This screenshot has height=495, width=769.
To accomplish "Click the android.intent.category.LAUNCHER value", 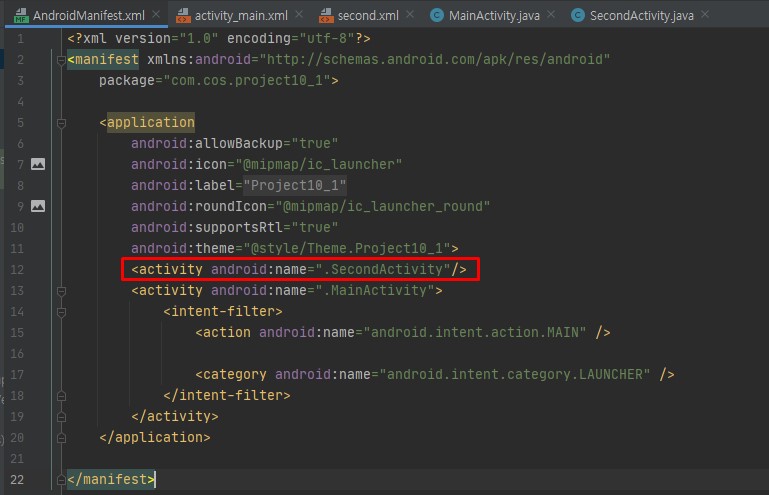I will pos(515,375).
